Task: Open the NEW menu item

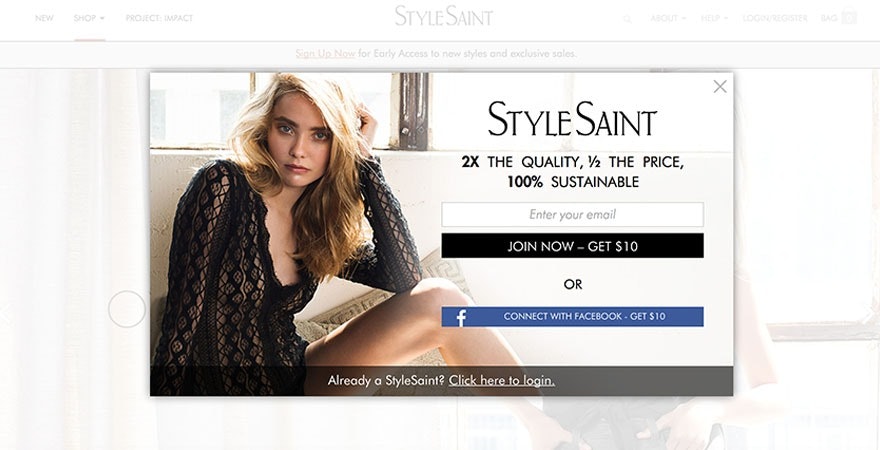Action: 44,18
